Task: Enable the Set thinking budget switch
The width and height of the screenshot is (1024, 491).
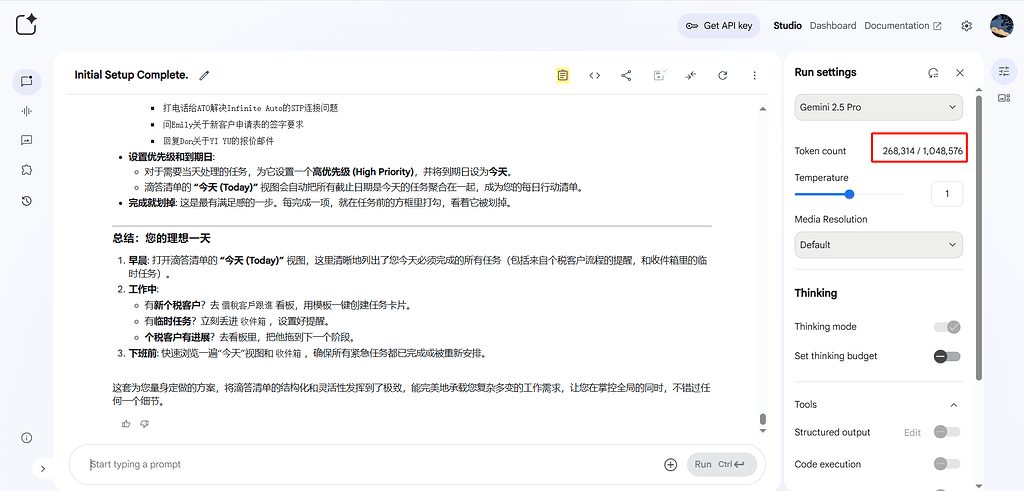Action: click(947, 356)
